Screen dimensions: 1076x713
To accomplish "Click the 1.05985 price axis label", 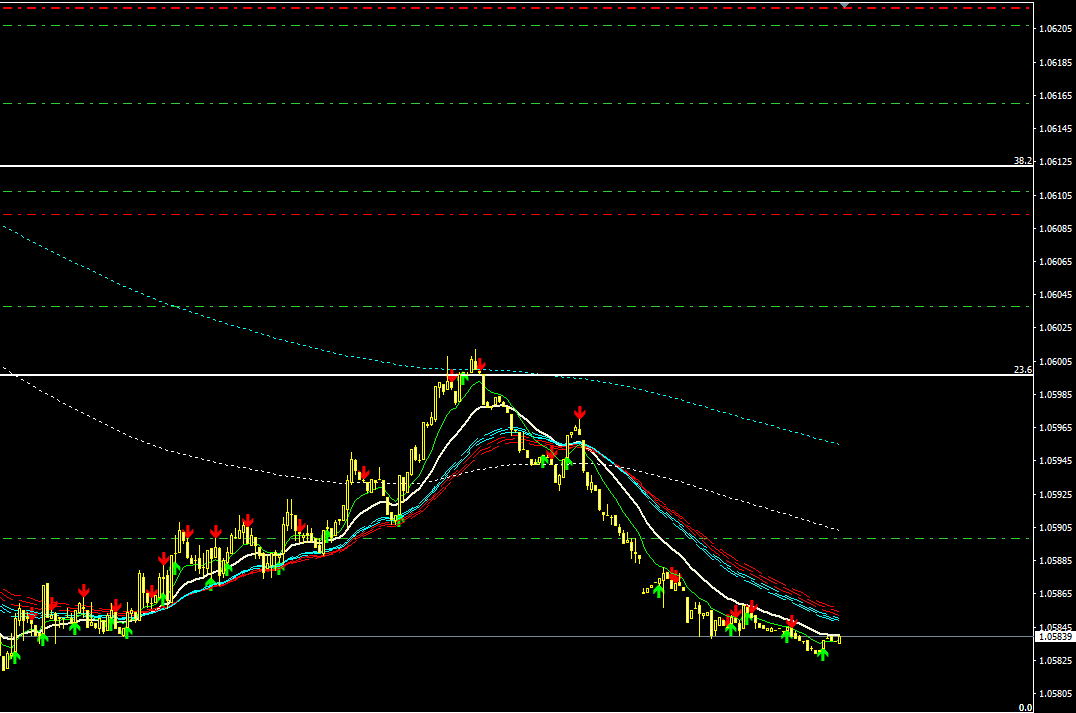I will click(1055, 395).
